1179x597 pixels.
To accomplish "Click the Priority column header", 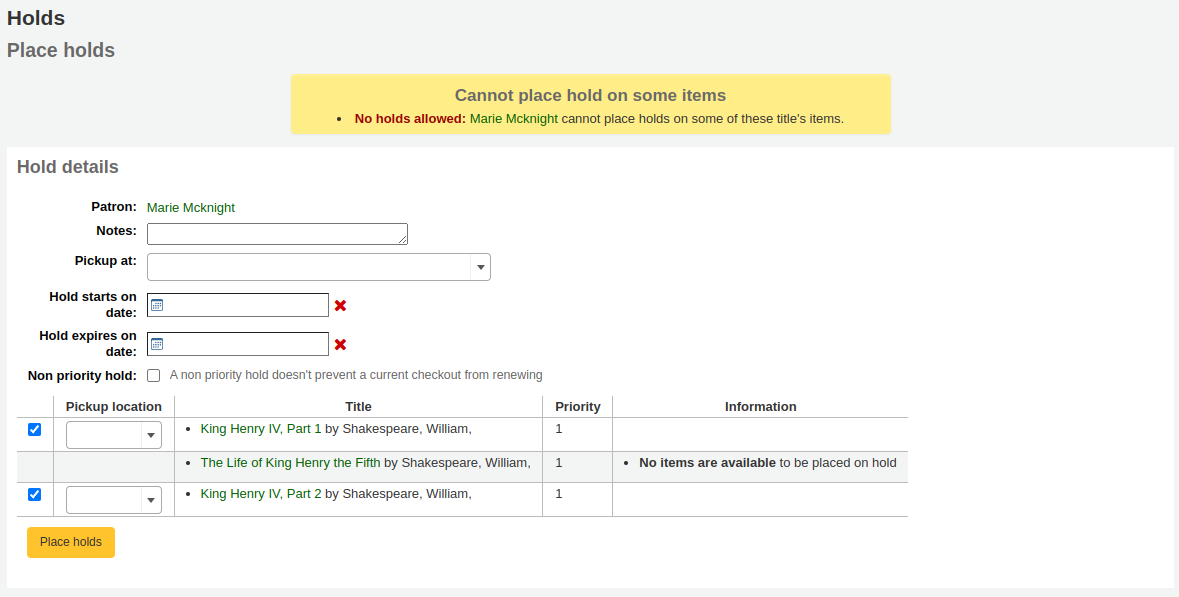I will point(577,407).
